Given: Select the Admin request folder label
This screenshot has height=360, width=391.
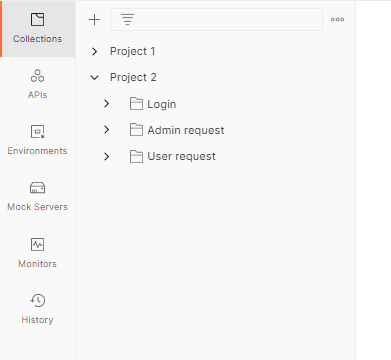Looking at the screenshot, I should tap(186, 130).
